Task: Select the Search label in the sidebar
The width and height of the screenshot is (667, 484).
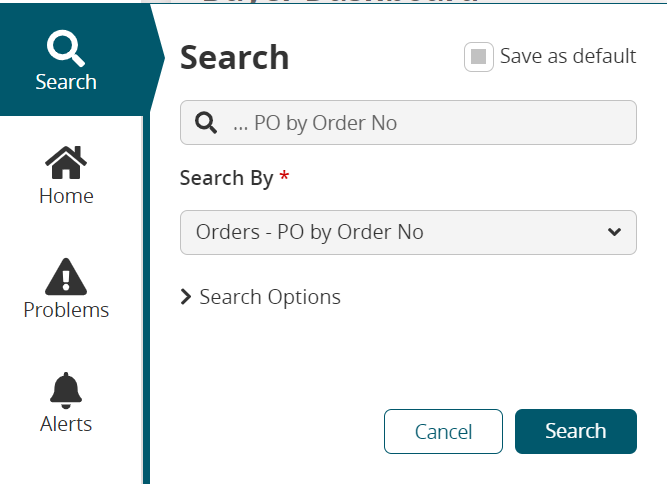Action: (66, 82)
